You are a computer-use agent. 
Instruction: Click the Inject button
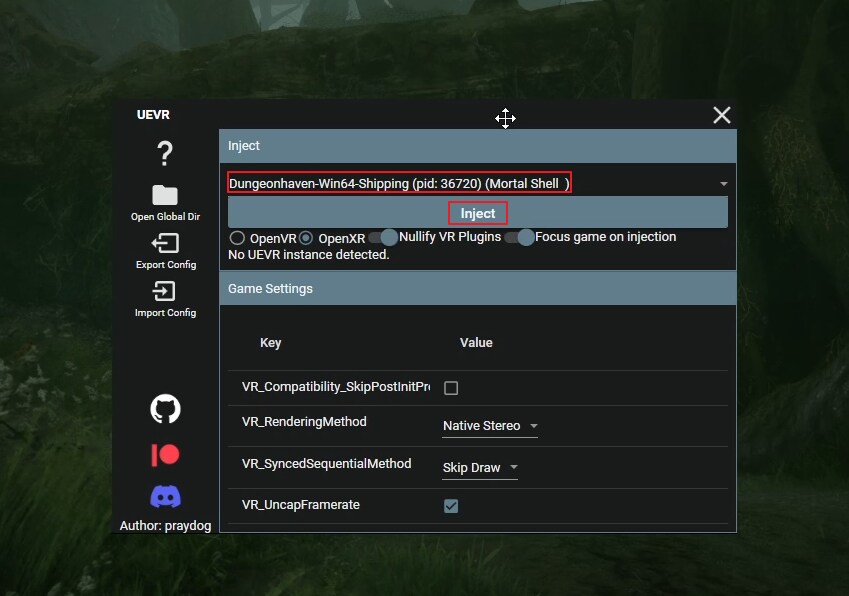pyautogui.click(x=478, y=213)
